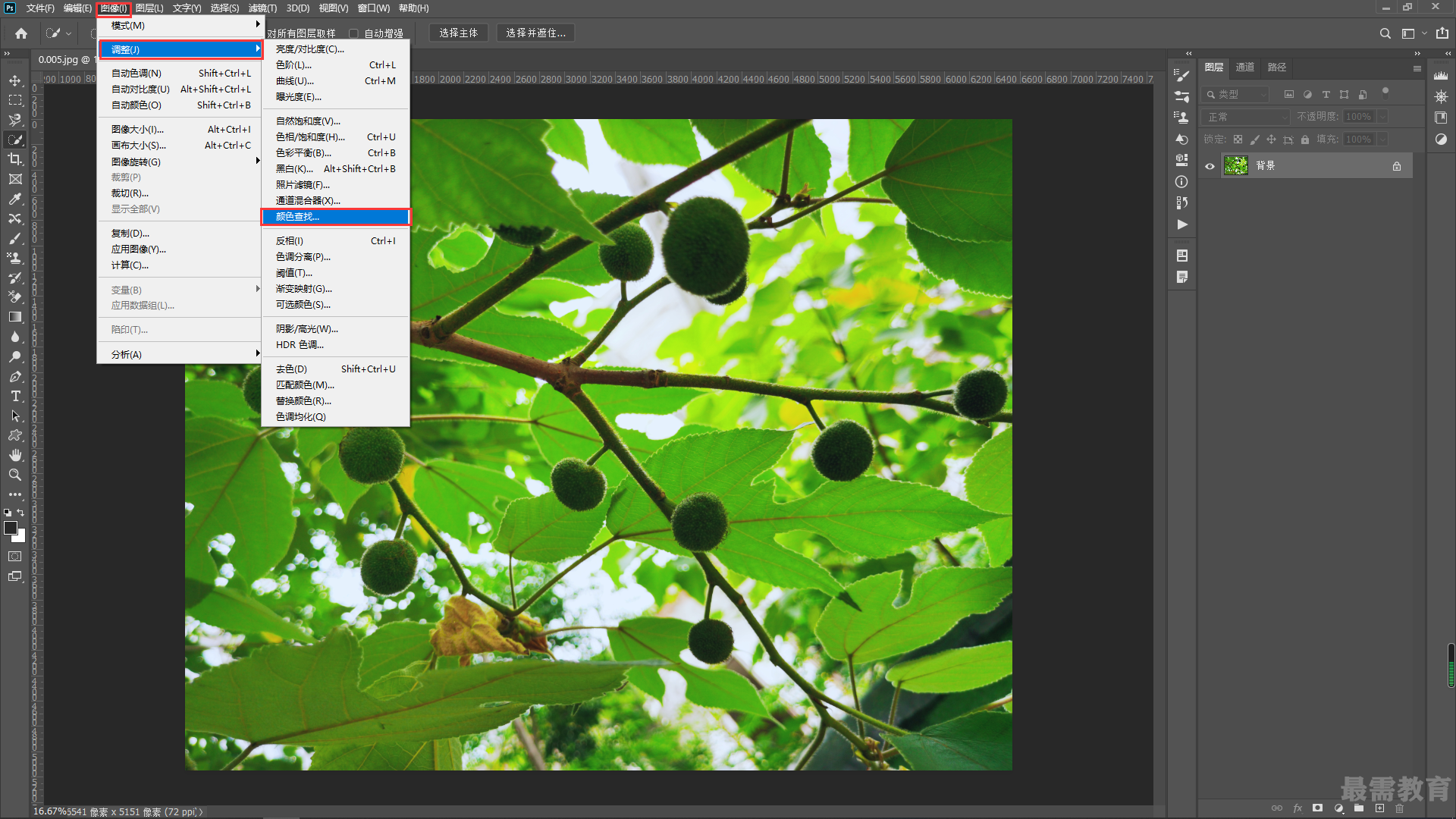This screenshot has height=819, width=1456.
Task: Toggle type layer filter icon
Action: (1326, 95)
